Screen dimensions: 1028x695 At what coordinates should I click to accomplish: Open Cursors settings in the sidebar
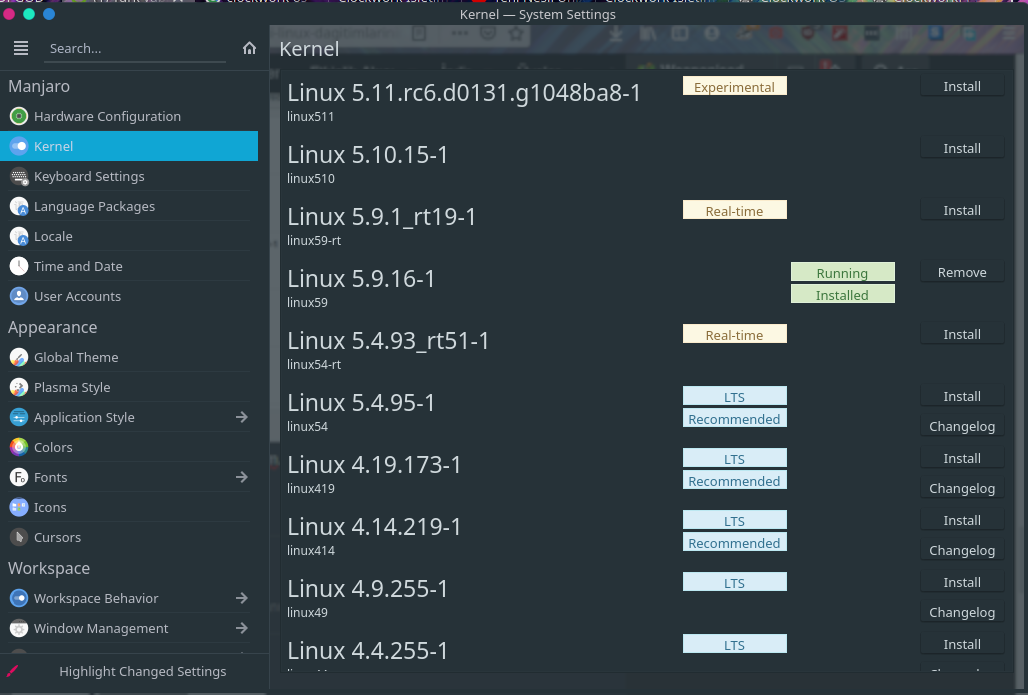pos(129,538)
